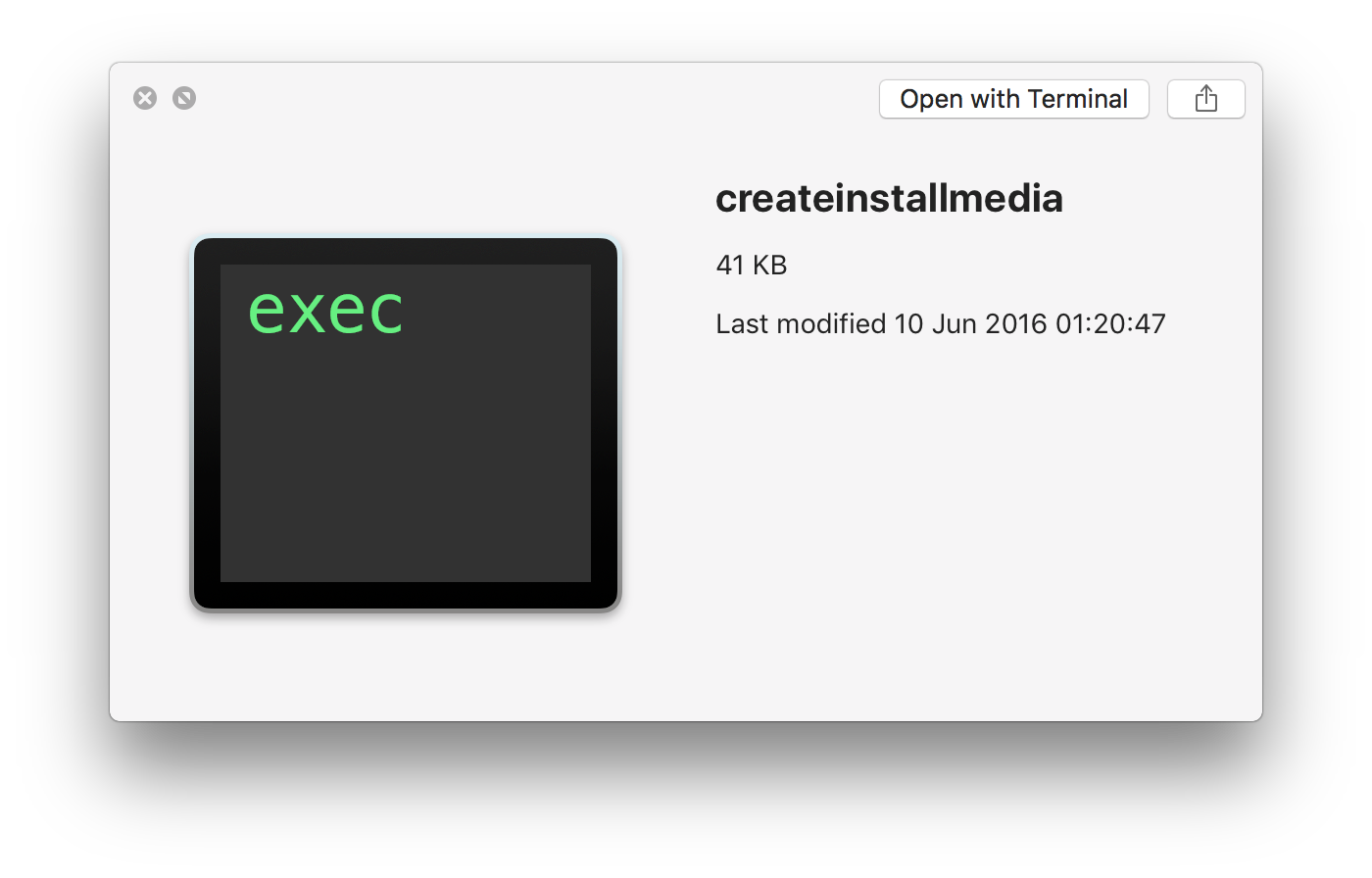The height and width of the screenshot is (878, 1372).
Task: Open the Share menu icon
Action: coord(1205,99)
